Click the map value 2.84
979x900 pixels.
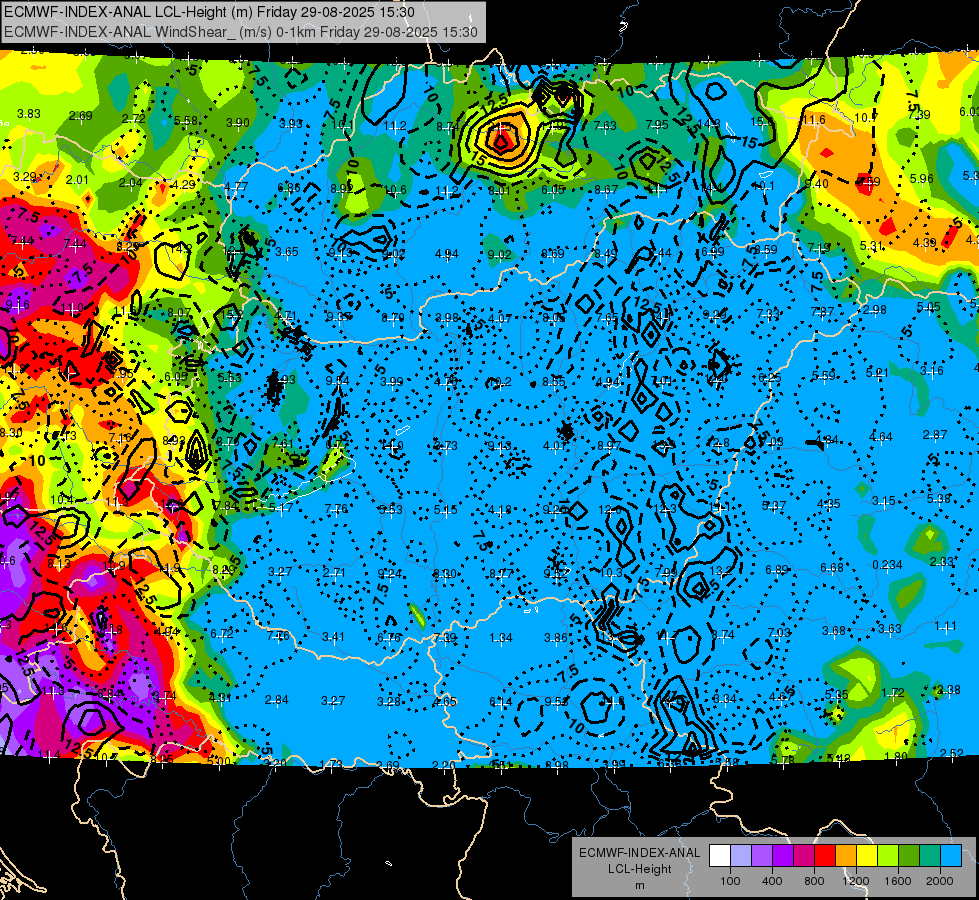[277, 700]
